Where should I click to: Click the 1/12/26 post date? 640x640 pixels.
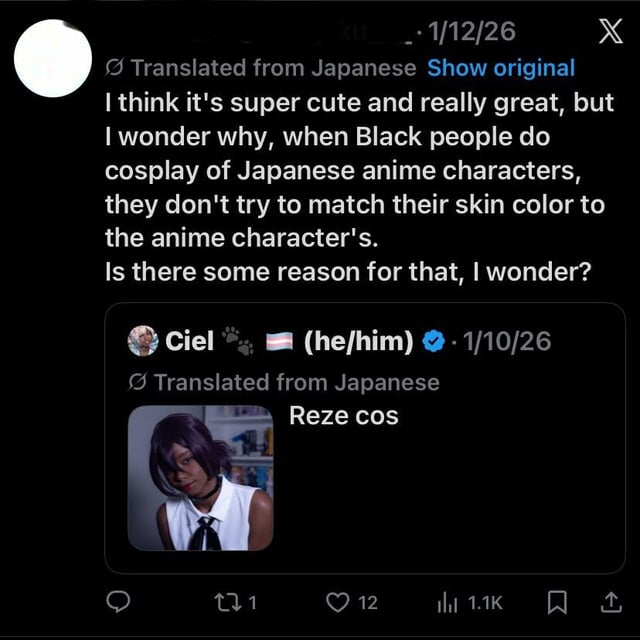471,32
